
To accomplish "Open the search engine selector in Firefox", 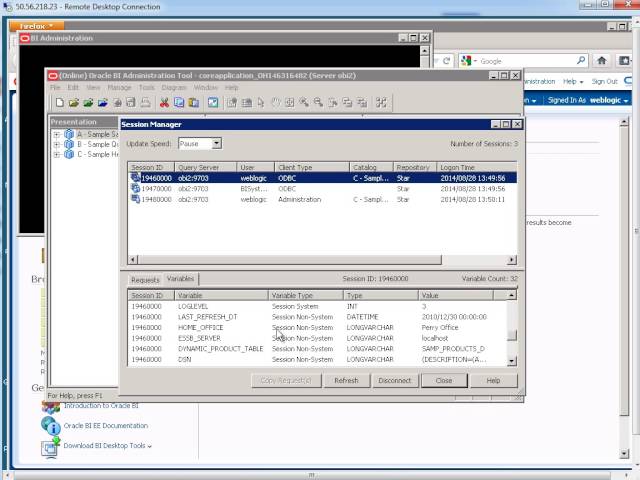I will pyautogui.click(x=469, y=61).
